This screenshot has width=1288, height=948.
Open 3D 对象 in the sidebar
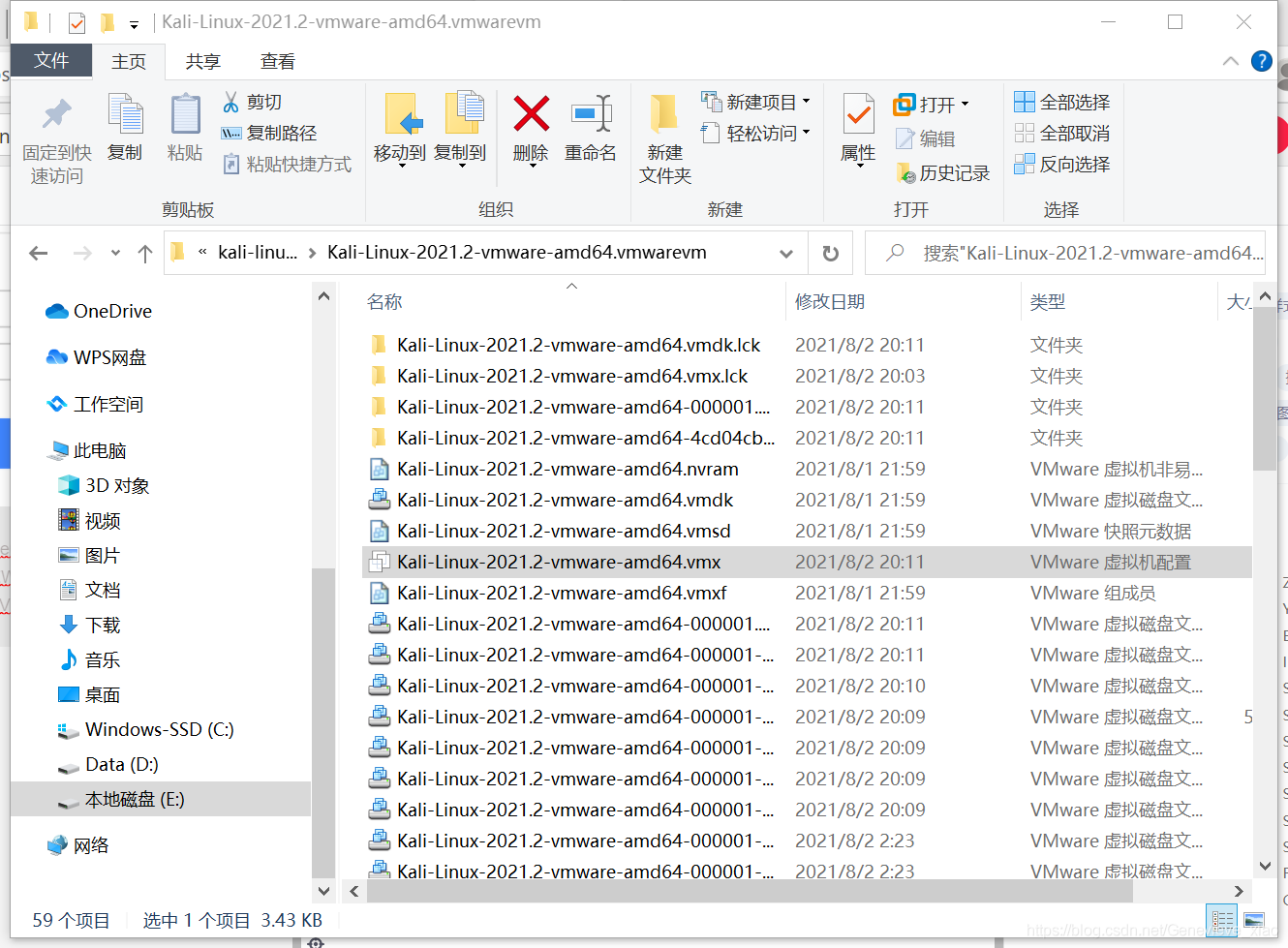coord(104,485)
